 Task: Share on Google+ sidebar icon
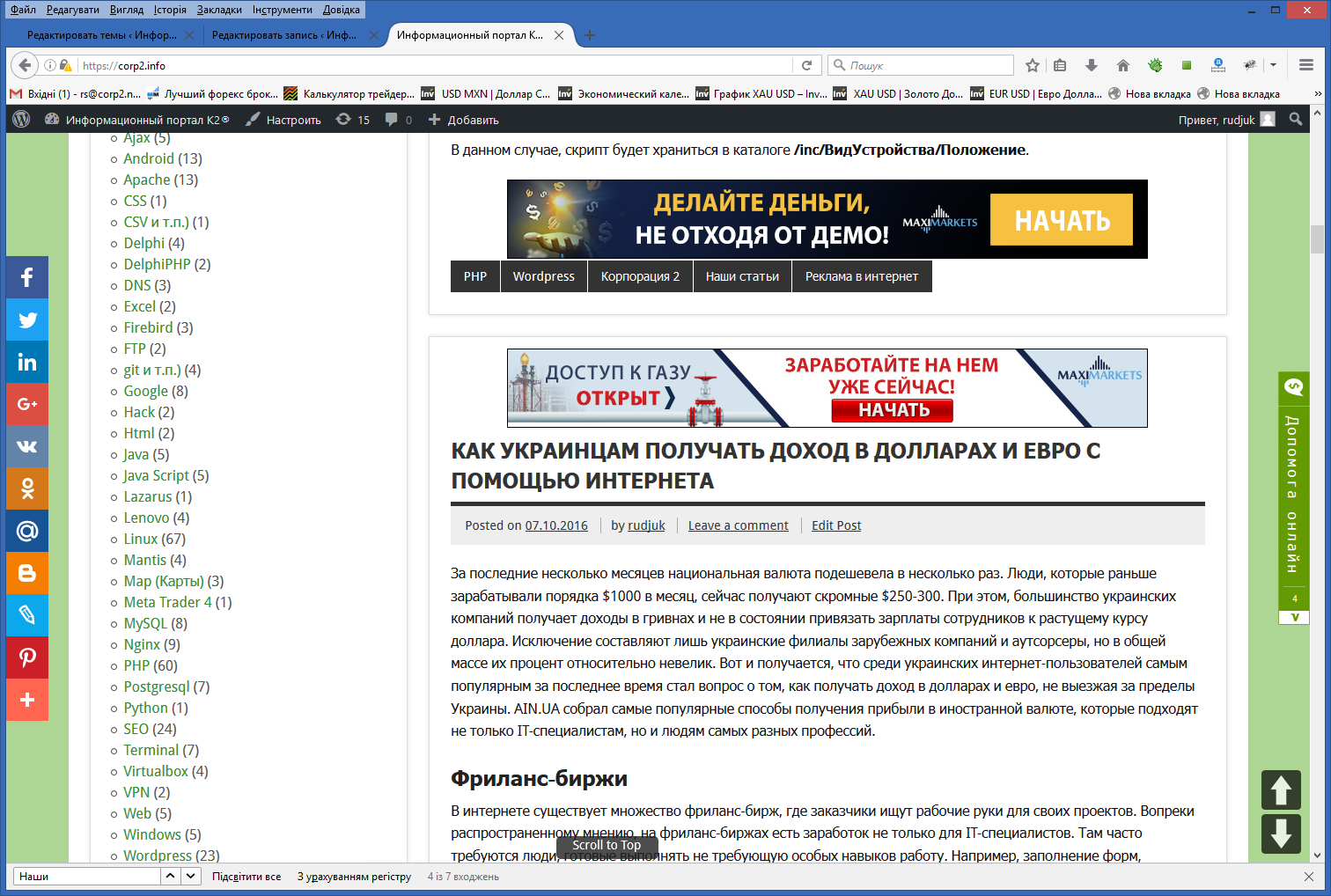click(x=27, y=404)
